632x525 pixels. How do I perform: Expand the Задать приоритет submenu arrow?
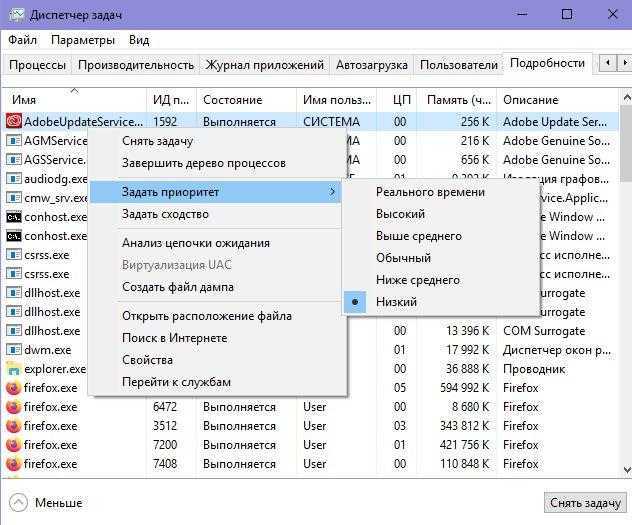(333, 192)
